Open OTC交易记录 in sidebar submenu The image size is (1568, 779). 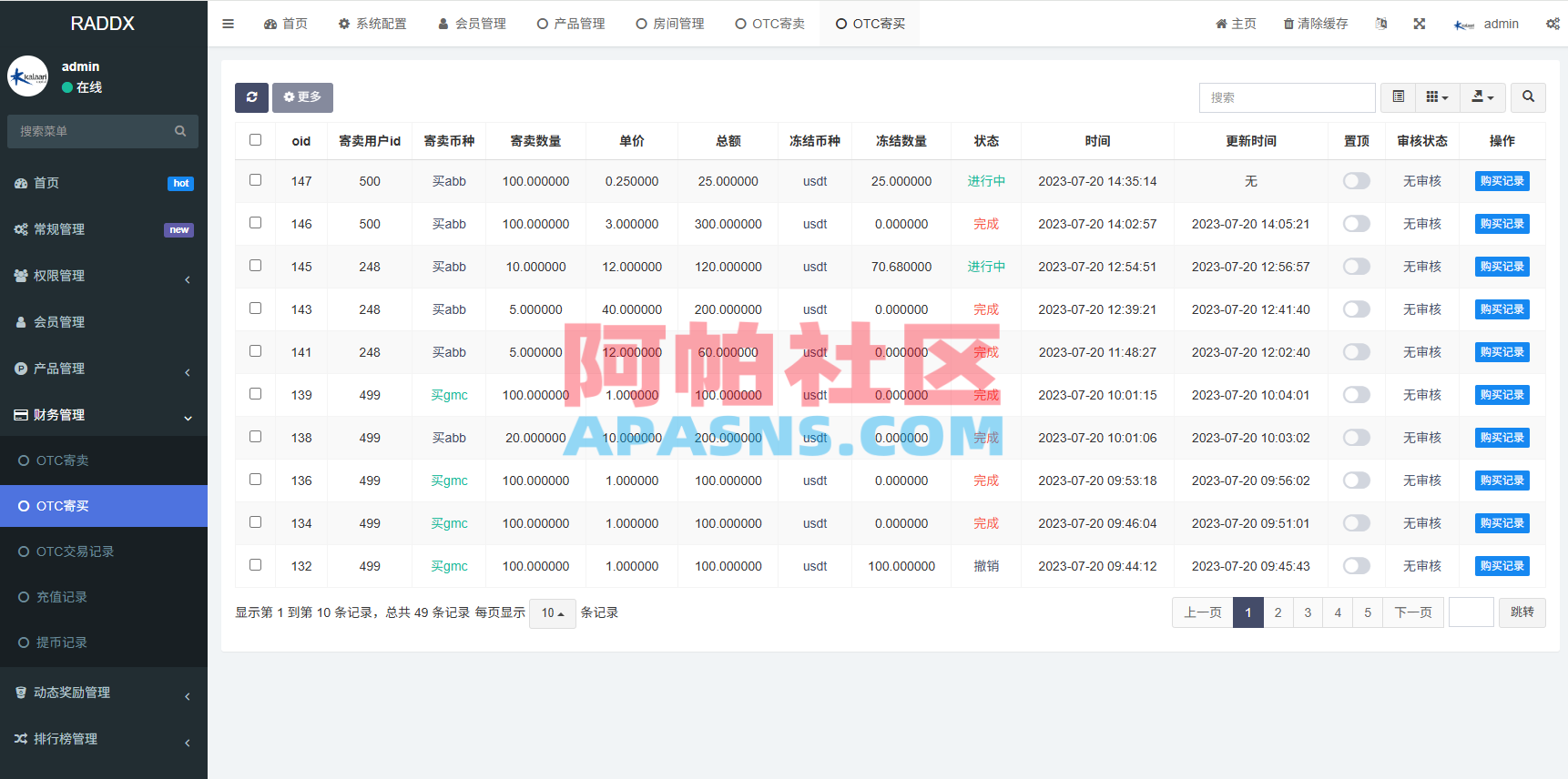(x=104, y=551)
